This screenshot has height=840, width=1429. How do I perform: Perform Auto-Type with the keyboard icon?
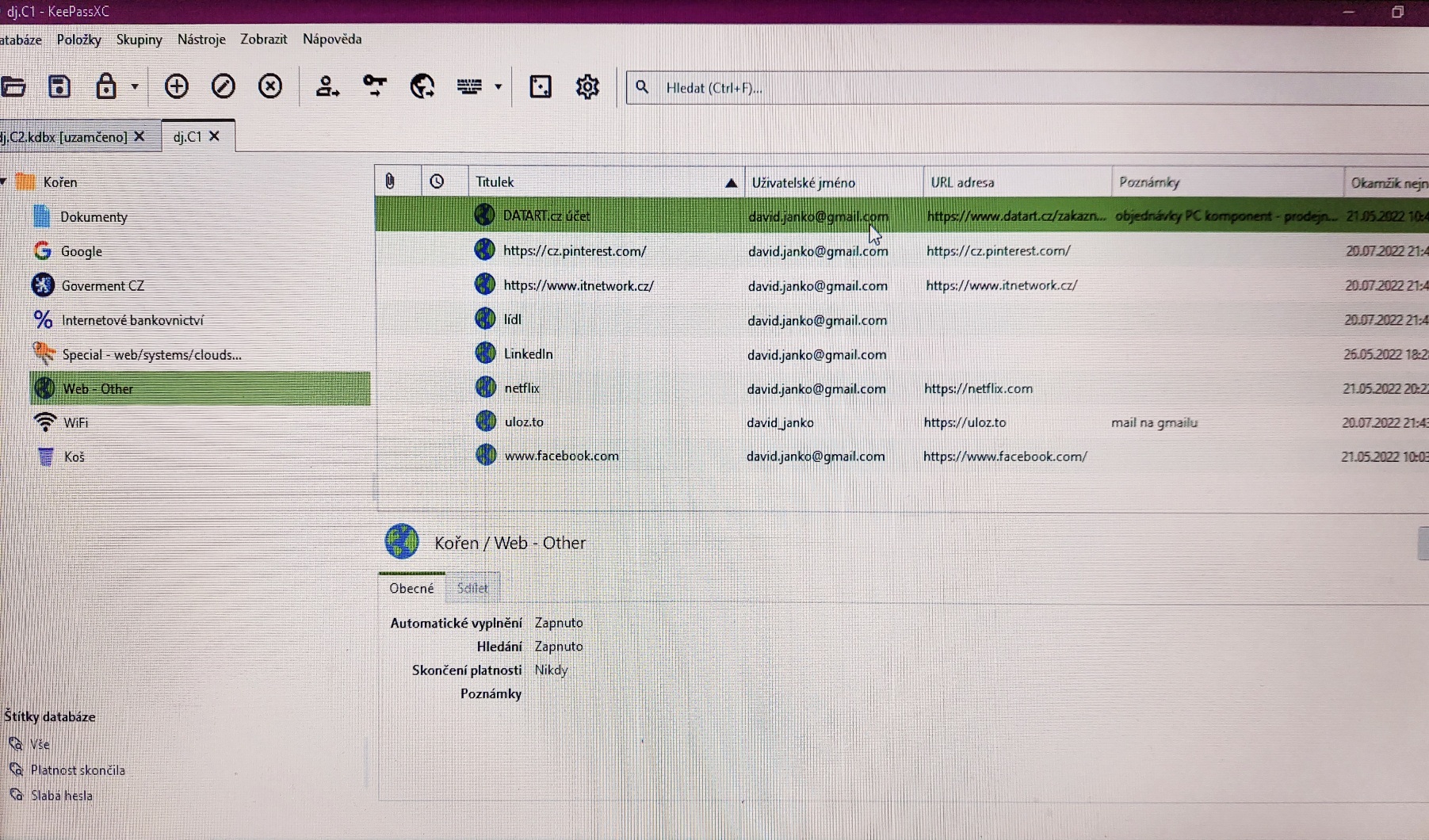coord(469,86)
